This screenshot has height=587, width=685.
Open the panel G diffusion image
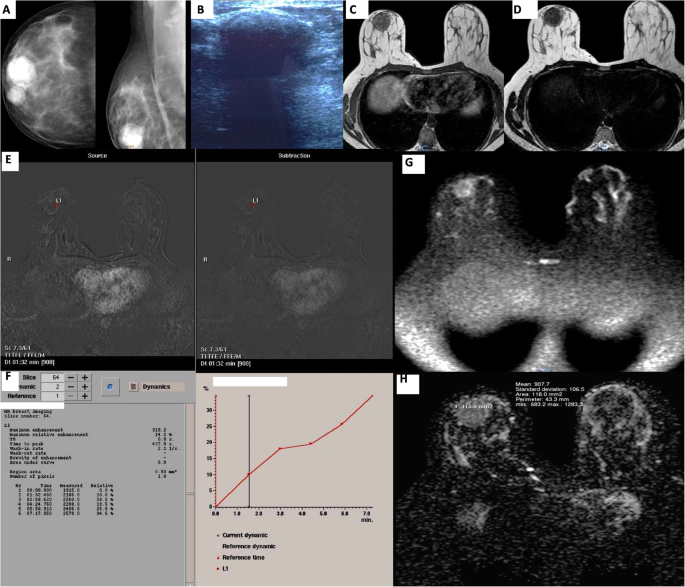point(539,263)
